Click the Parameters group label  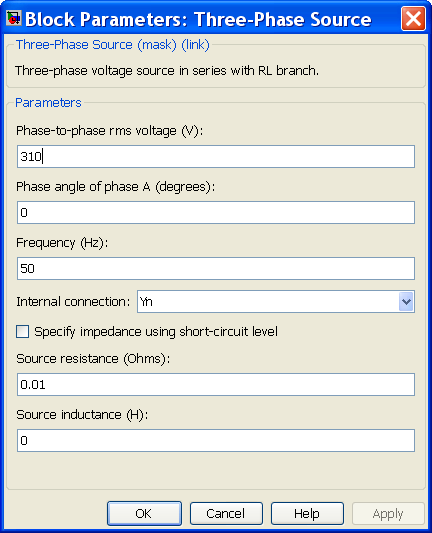pyautogui.click(x=48, y=103)
